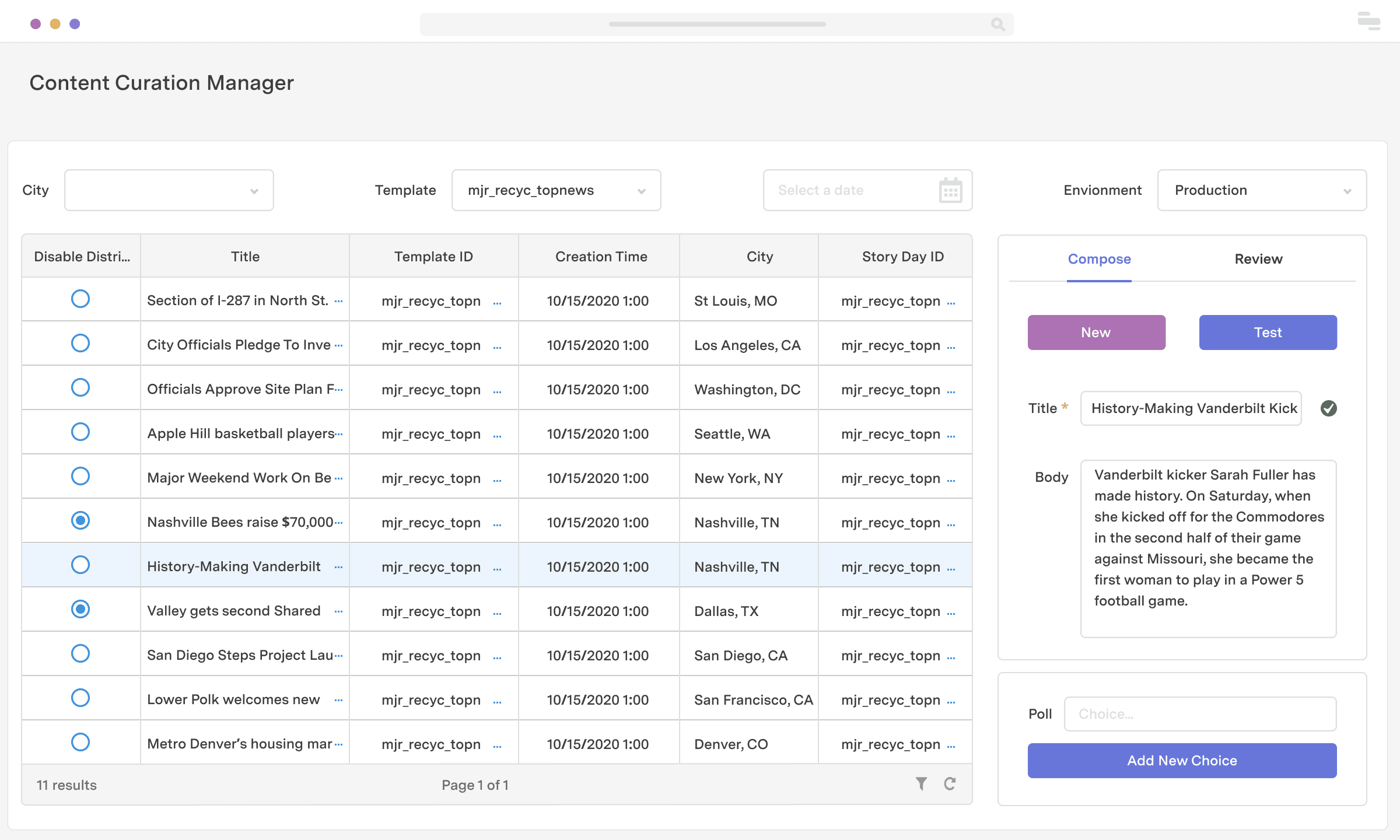
Task: Click the ellipsis next to the first row's Template ID
Action: (497, 303)
